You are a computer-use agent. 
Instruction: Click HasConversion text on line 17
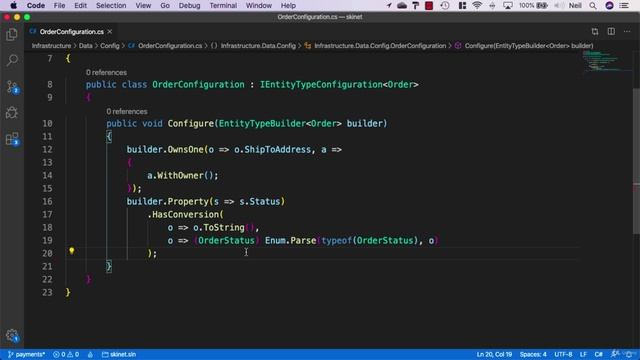click(185, 214)
